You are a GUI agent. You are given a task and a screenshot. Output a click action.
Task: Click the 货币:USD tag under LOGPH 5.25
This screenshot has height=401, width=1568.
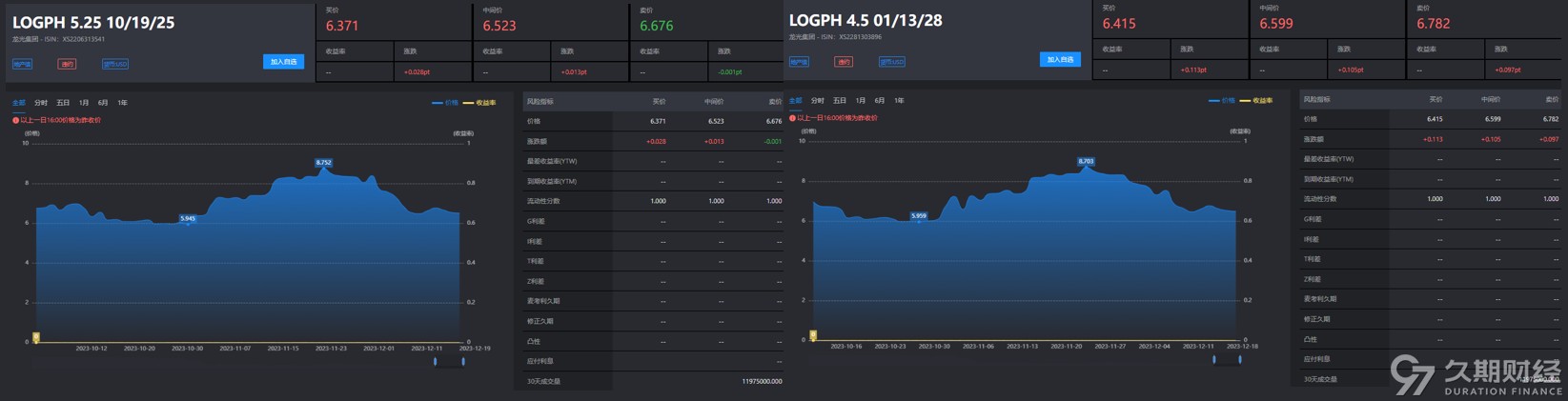(x=114, y=64)
